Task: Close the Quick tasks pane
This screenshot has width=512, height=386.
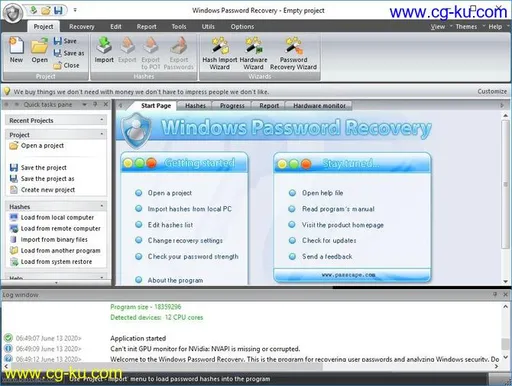Action: 106,104
